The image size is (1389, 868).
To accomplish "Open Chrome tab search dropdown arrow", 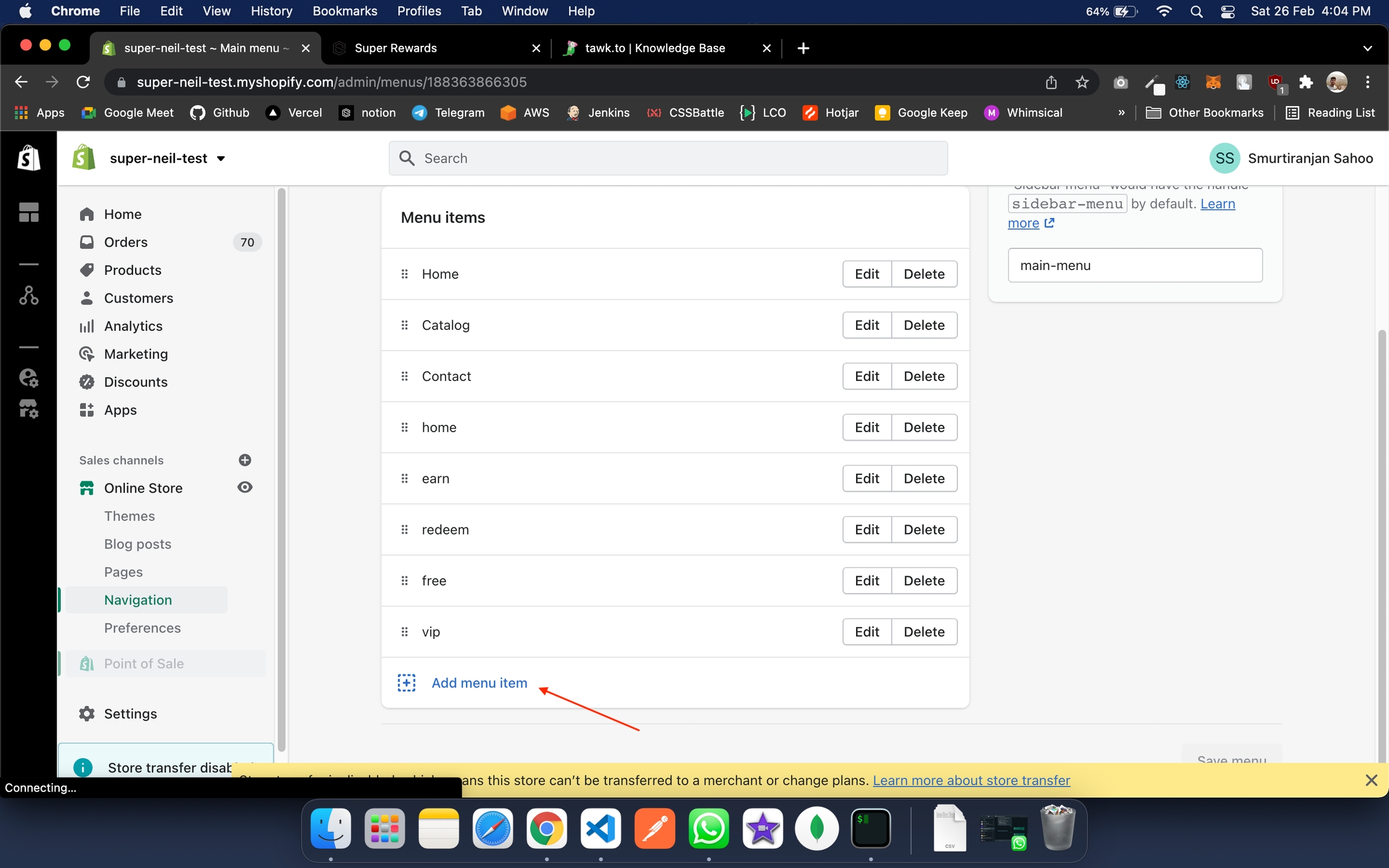I will (x=1367, y=48).
